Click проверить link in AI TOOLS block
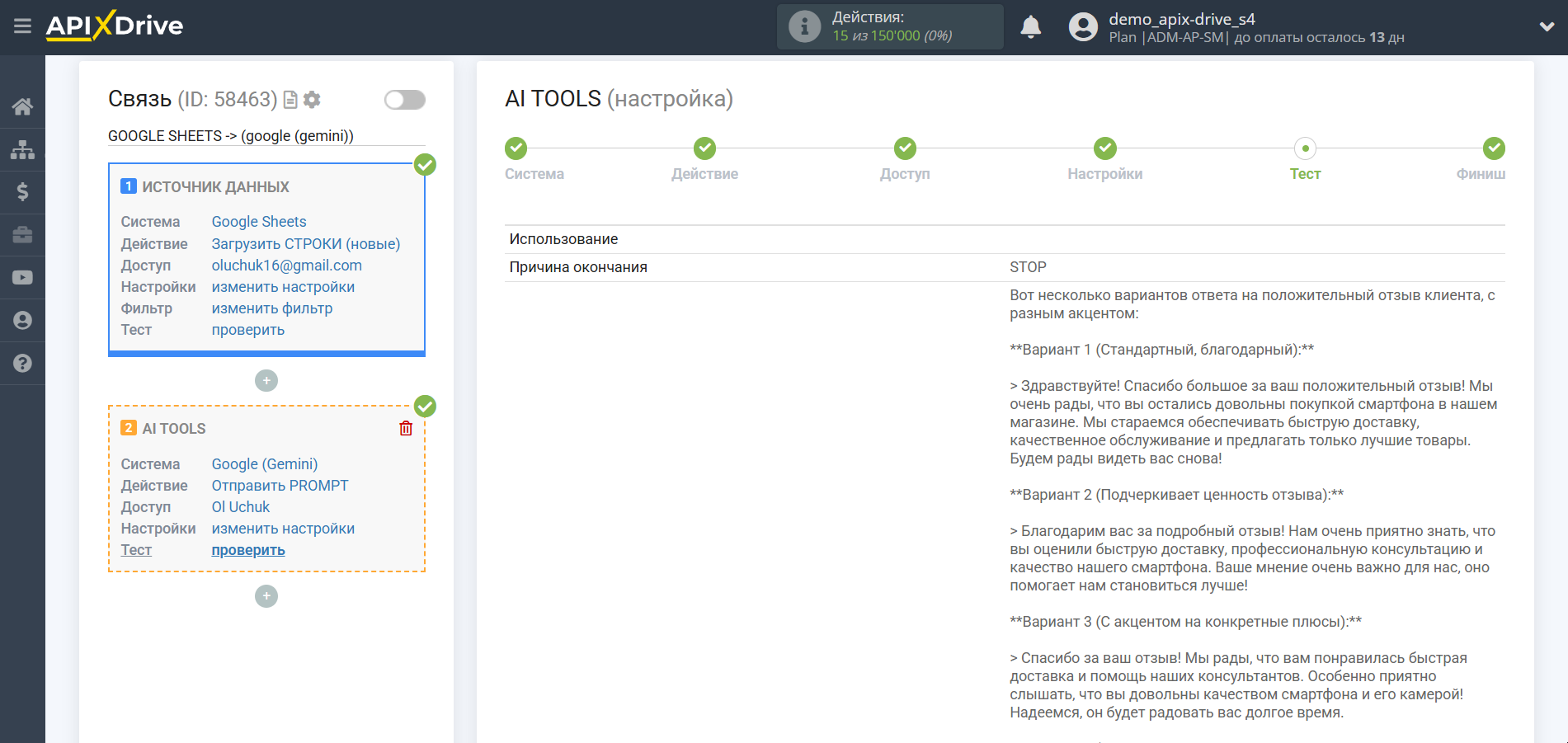1568x743 pixels. (247, 550)
